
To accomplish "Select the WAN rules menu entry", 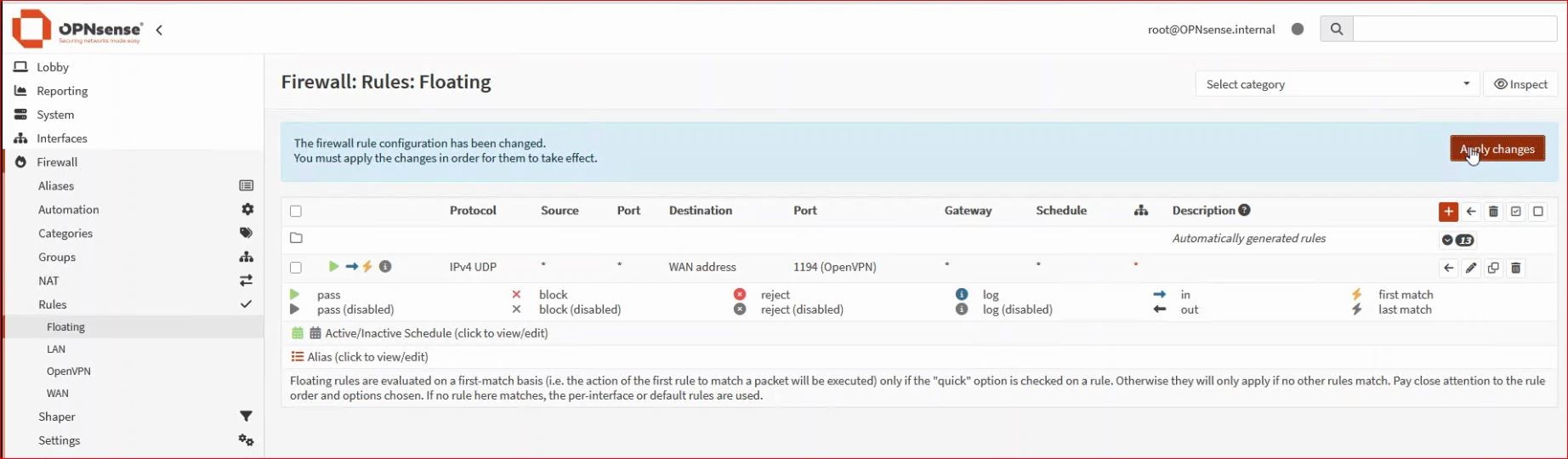I will (x=58, y=393).
